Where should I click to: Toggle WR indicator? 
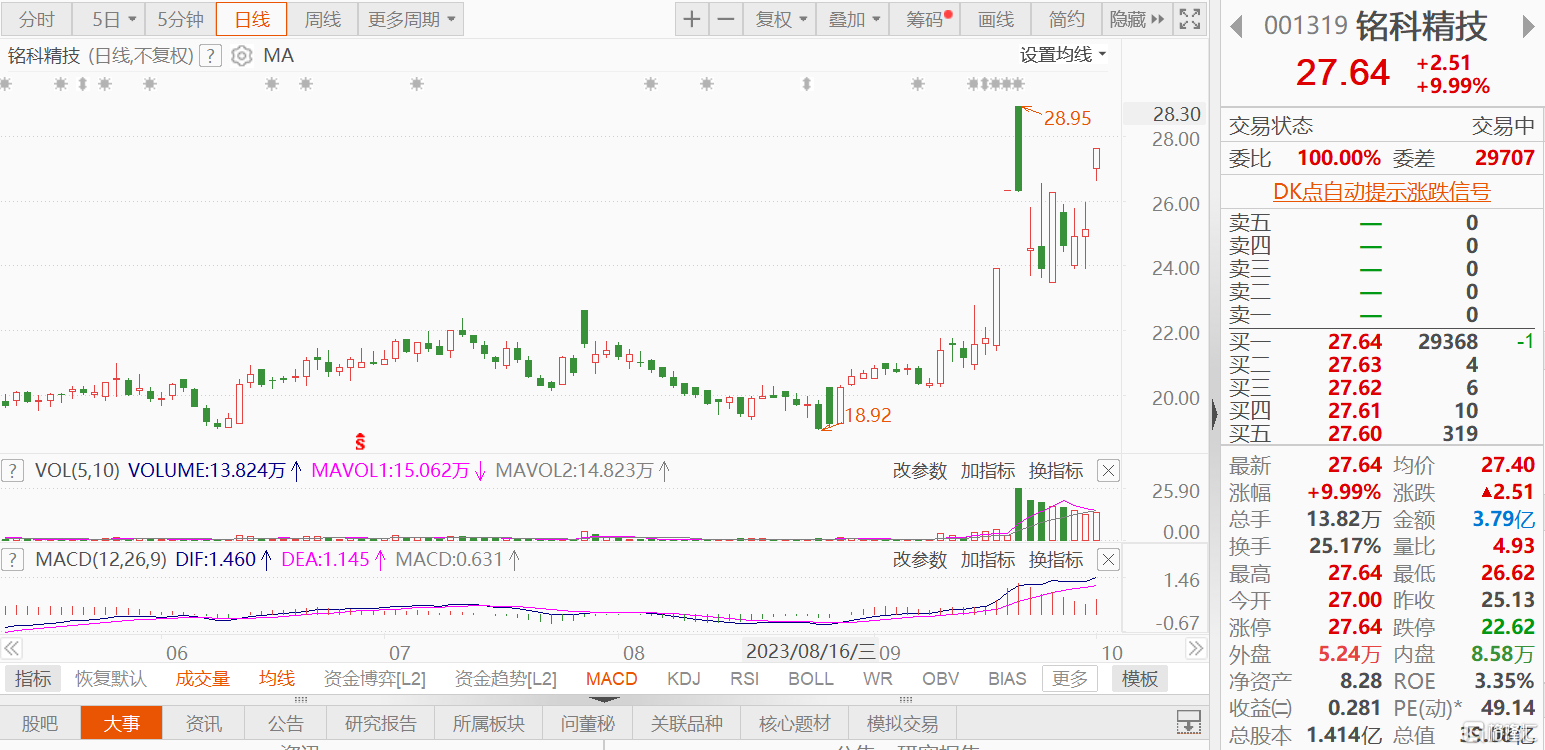[x=878, y=679]
